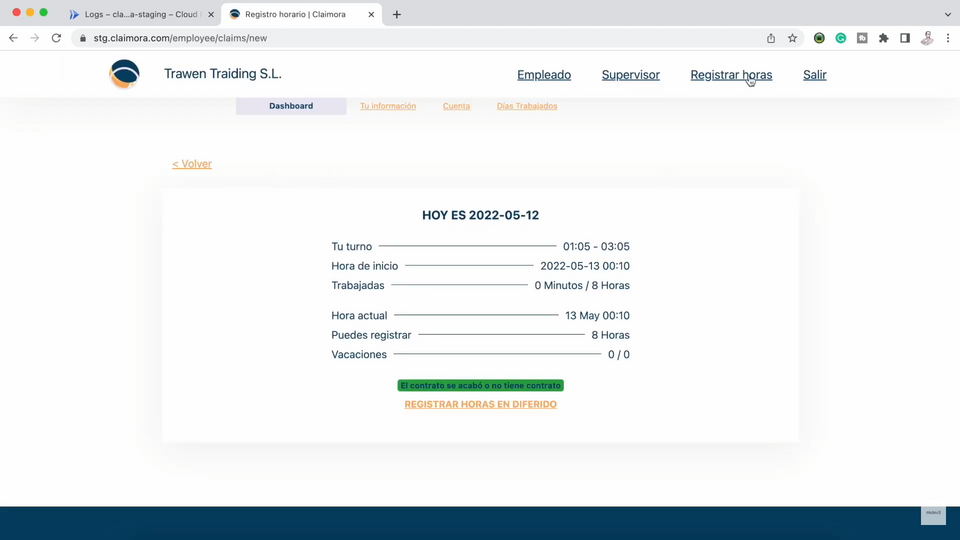The height and width of the screenshot is (540, 960).
Task: Click the green contract ended notice
Action: coord(481,385)
